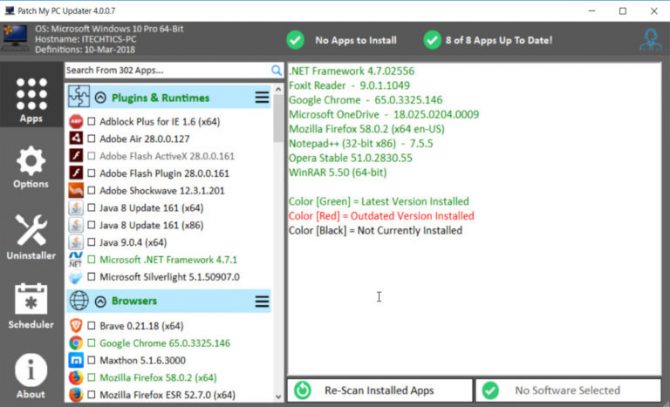Click the computer monitor icon in header

(x=15, y=37)
